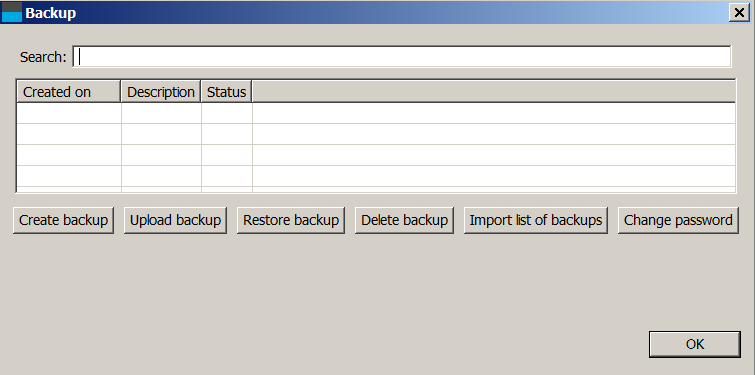
Task: Close the Backup dialog window
Action: (739, 13)
